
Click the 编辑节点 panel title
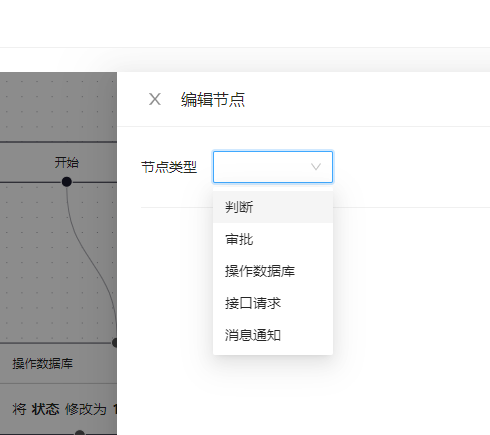click(x=213, y=99)
